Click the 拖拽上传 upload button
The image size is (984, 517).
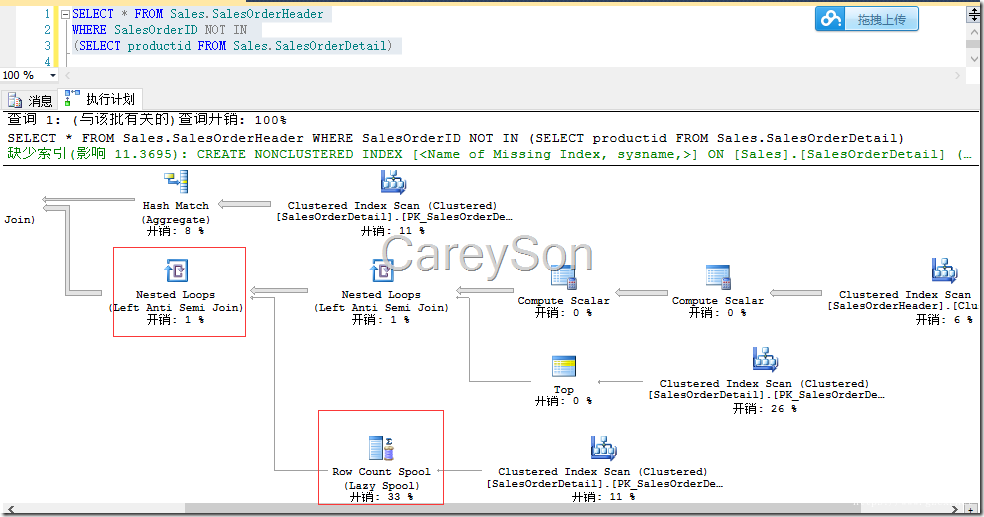point(867,19)
